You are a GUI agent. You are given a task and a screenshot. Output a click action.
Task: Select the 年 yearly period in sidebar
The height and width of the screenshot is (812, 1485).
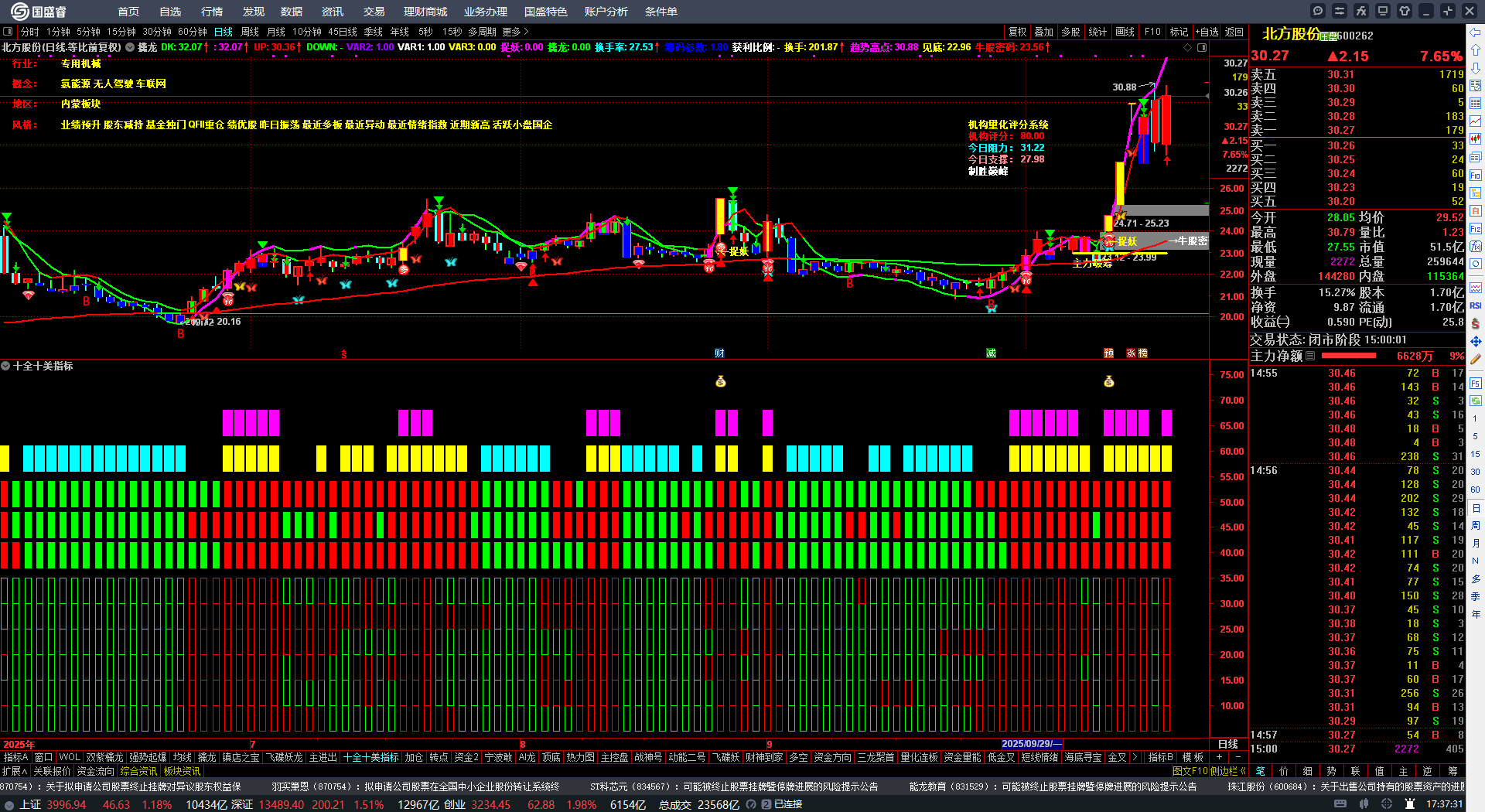tap(1476, 614)
